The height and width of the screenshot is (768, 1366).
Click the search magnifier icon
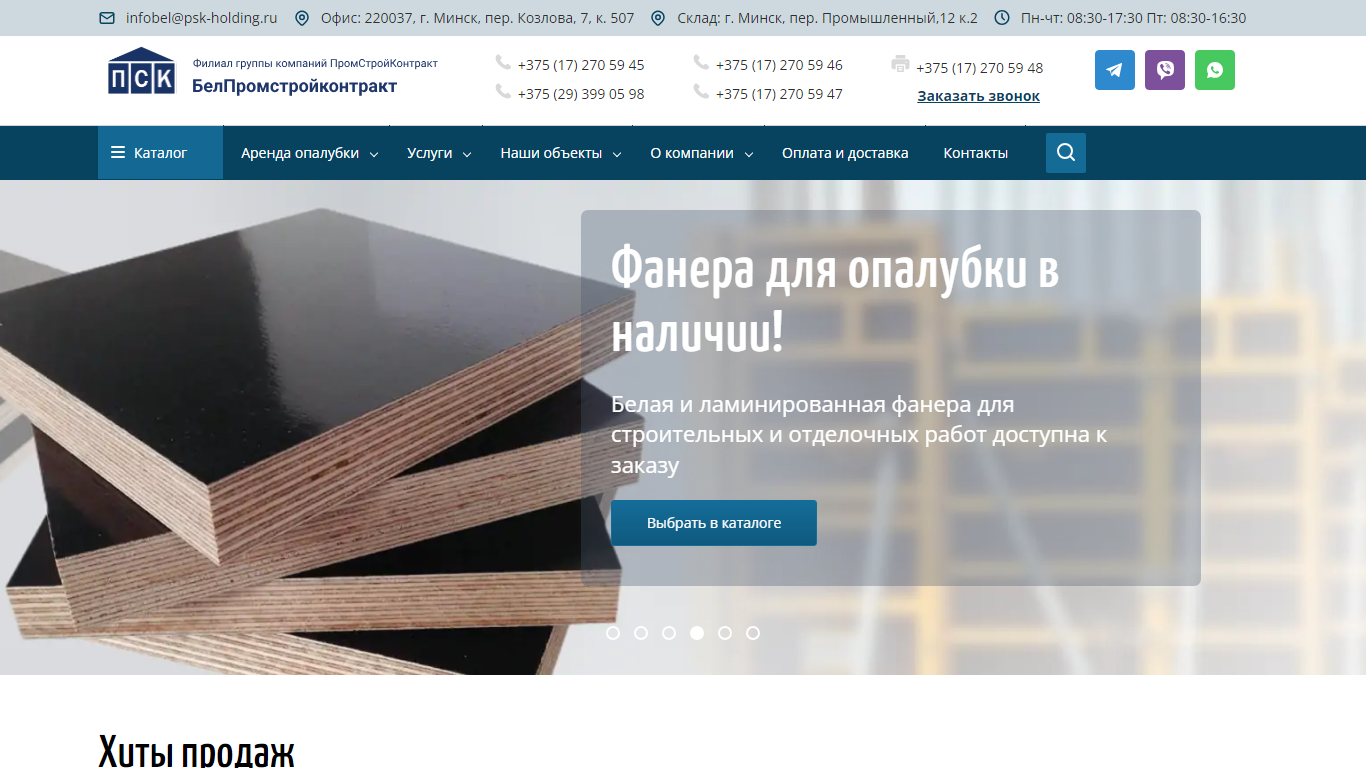pyautogui.click(x=1066, y=153)
